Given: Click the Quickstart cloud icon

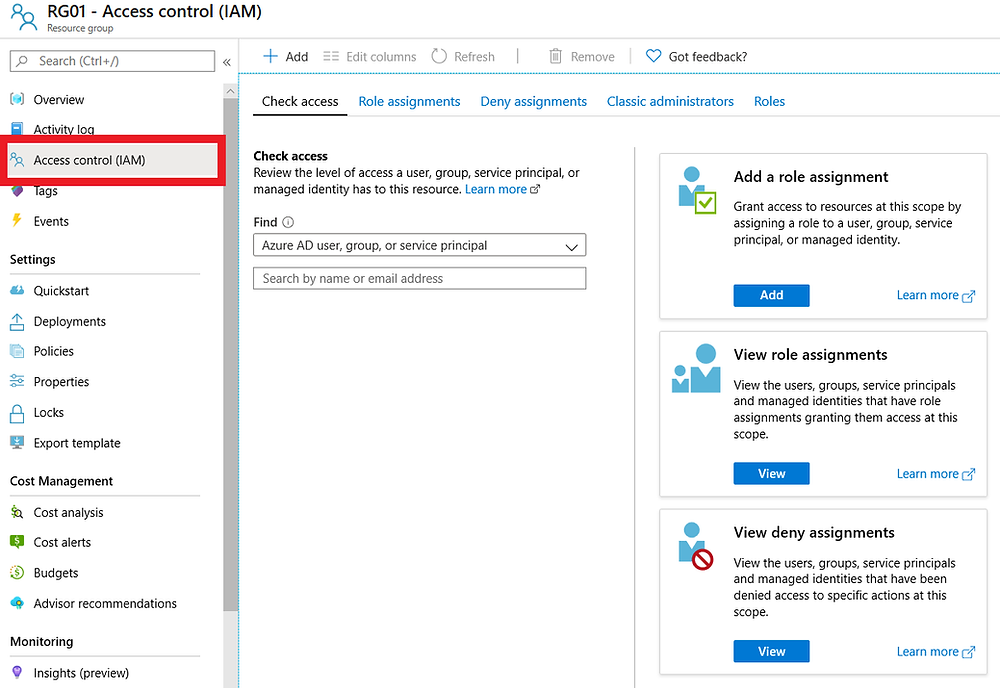Looking at the screenshot, I should 17,291.
